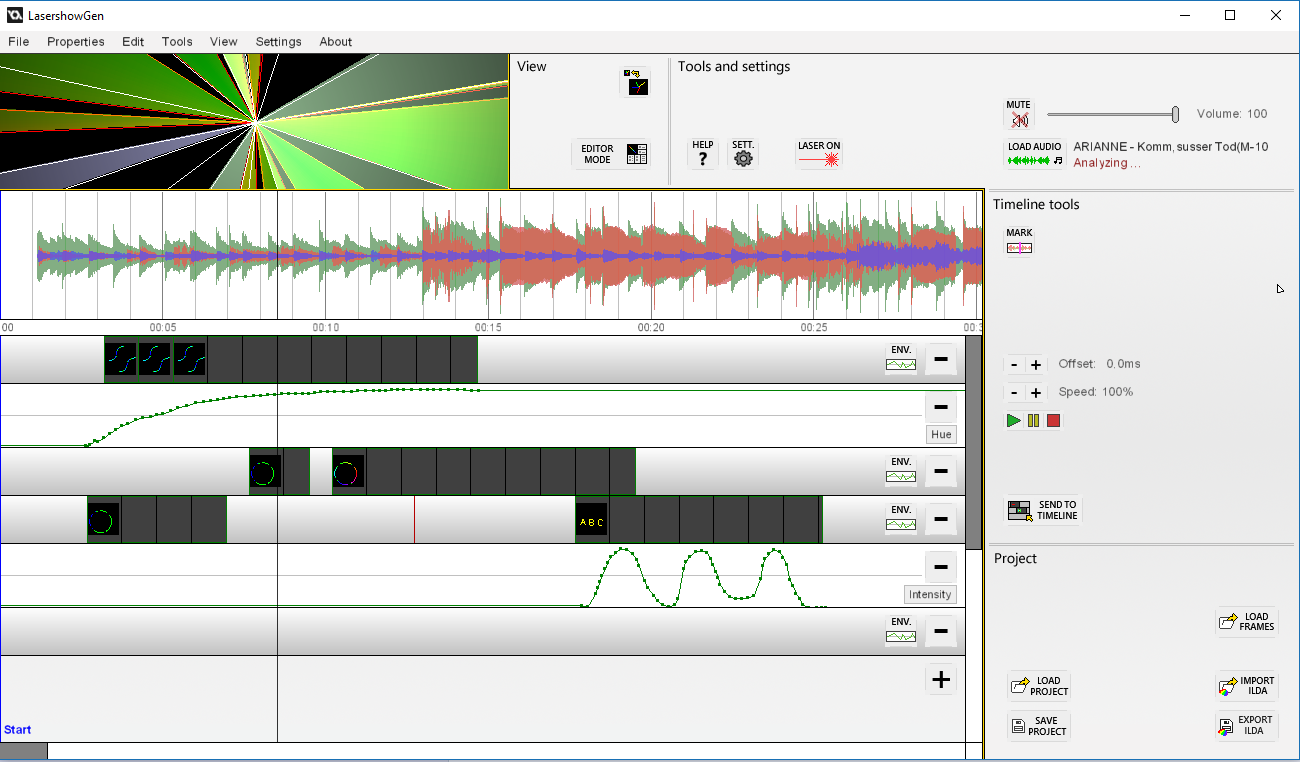Screen dimensions: 1300x762
Task: Open the Sett. gear icon
Action: tap(743, 153)
